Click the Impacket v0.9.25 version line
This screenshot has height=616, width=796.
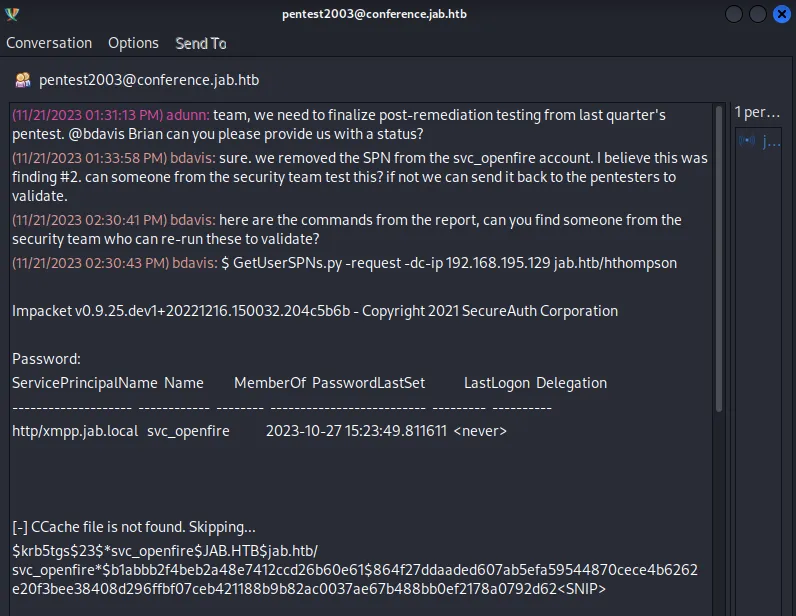315,311
